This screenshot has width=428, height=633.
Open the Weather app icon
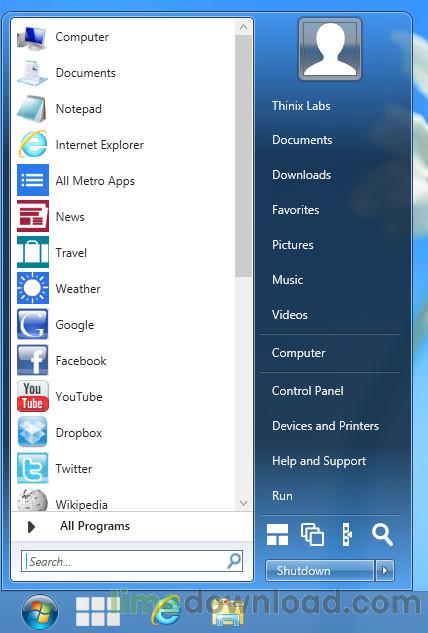(33, 288)
